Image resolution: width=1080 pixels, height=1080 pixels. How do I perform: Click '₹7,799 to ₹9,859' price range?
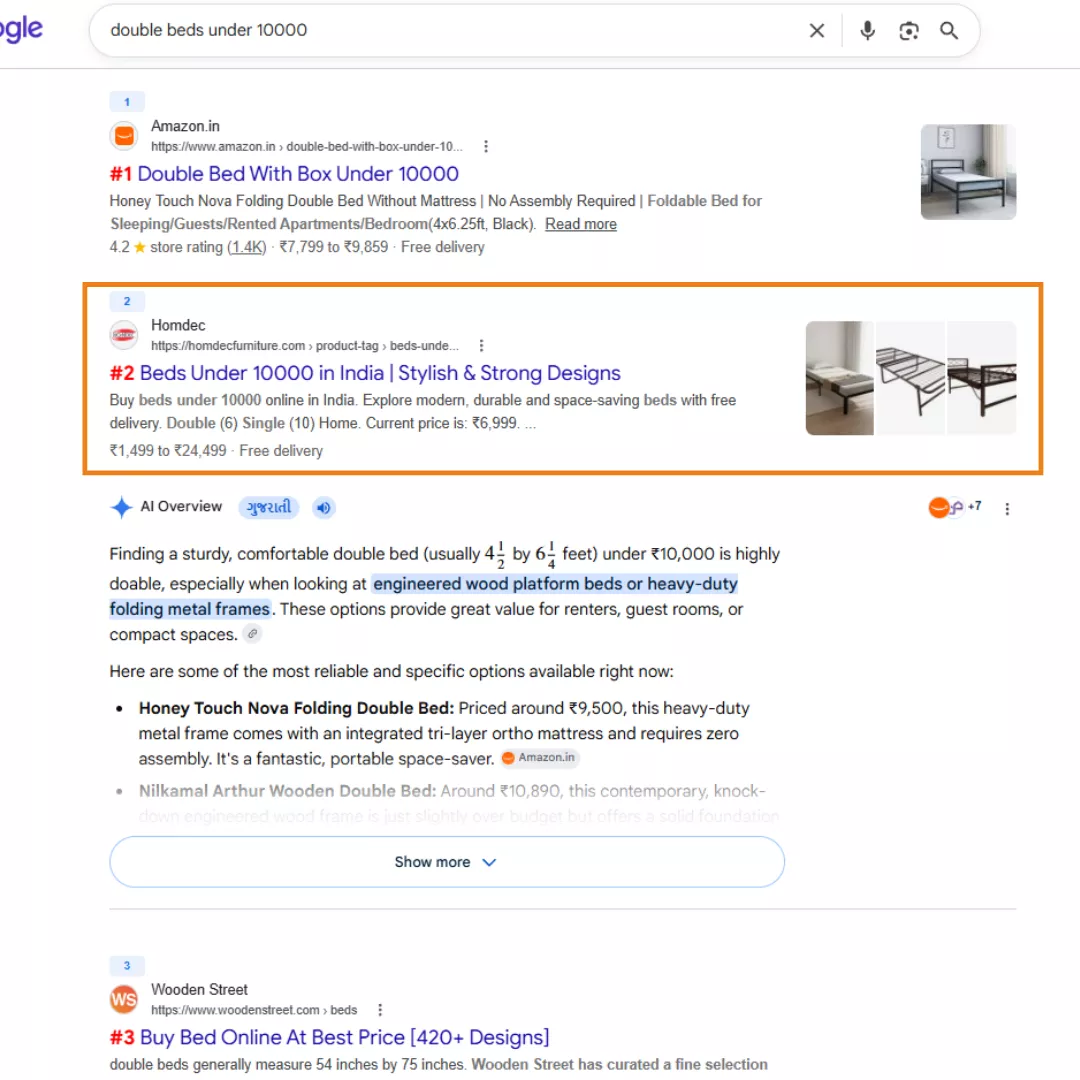[333, 247]
